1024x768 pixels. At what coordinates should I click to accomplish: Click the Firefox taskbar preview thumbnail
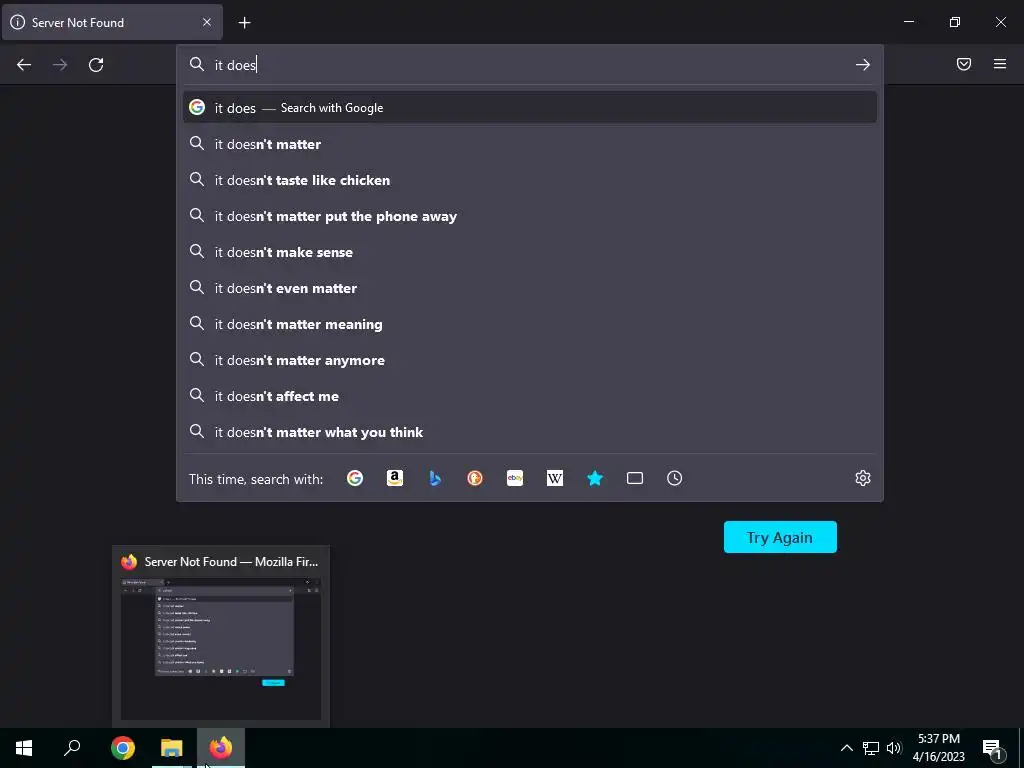pyautogui.click(x=221, y=647)
